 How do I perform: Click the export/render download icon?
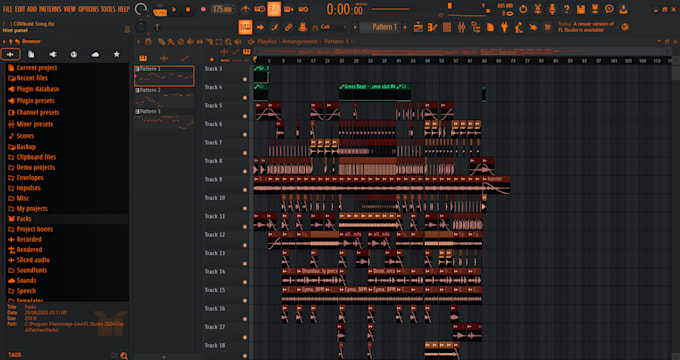click(624, 9)
